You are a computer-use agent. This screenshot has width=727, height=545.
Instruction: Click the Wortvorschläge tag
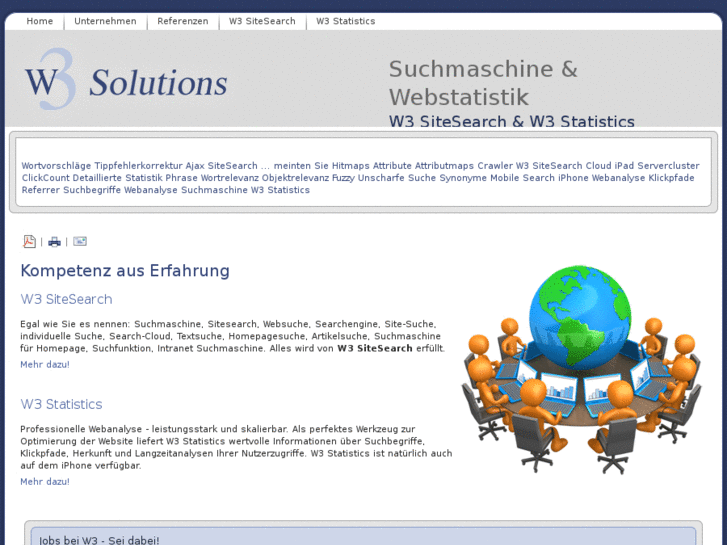point(56,166)
